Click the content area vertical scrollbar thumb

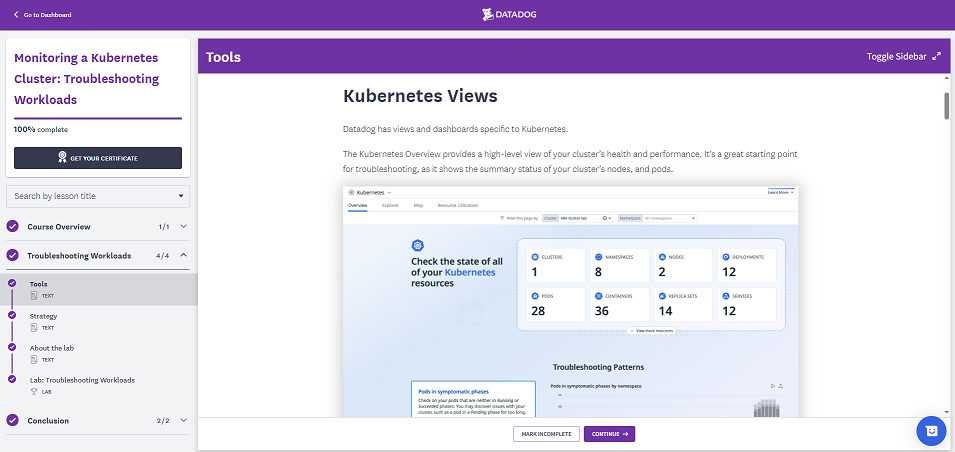point(946,105)
